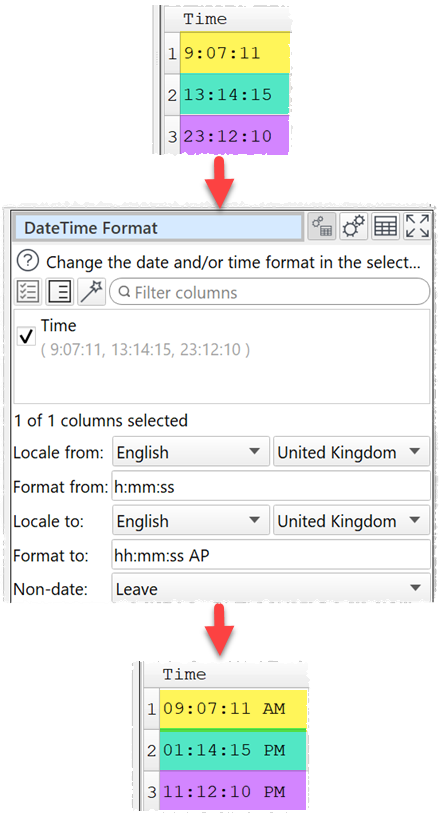Click the Locale to label
Viewport: 440px width, 817px height.
pyautogui.click(x=48, y=521)
